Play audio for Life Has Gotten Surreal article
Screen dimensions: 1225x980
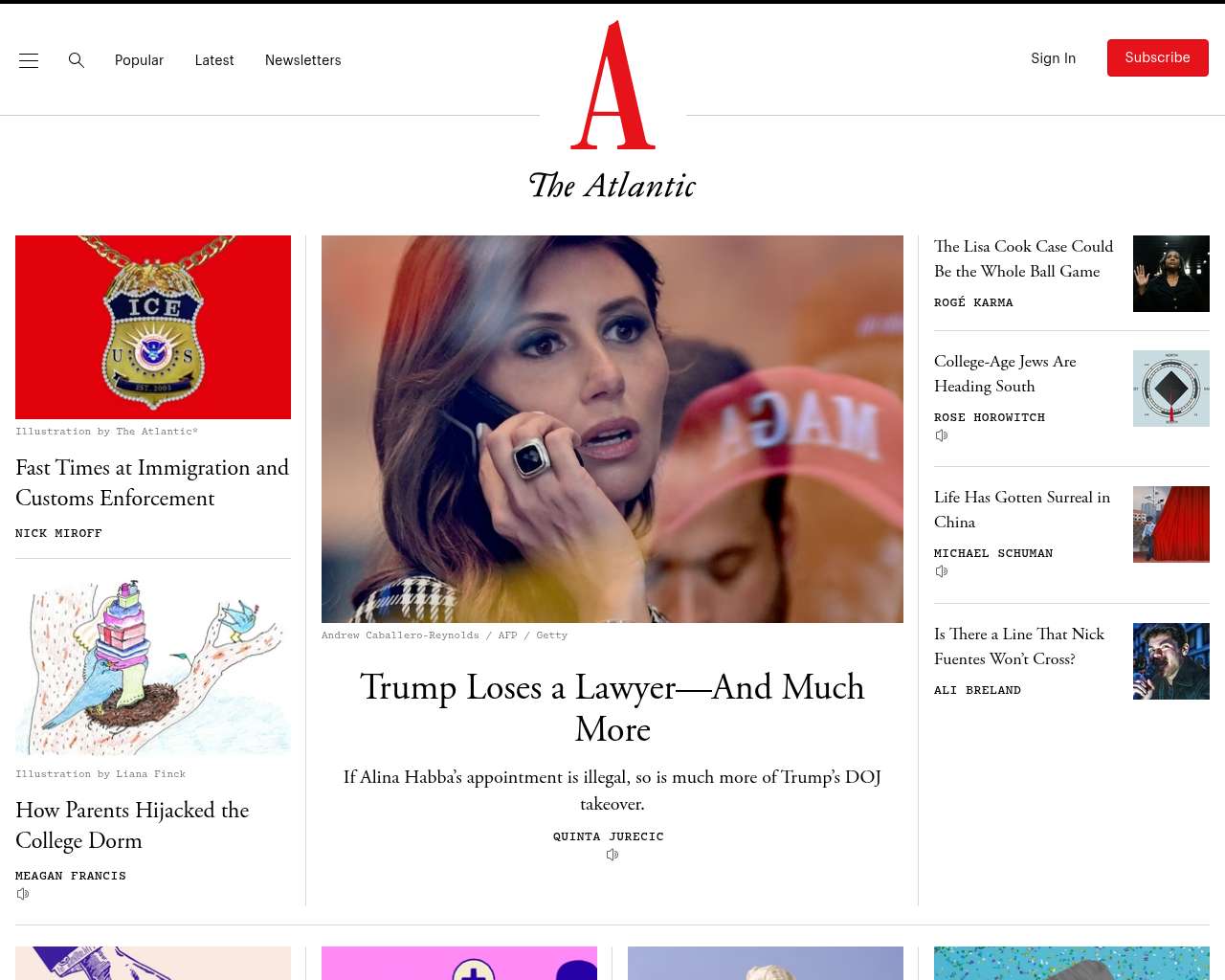[x=942, y=571]
